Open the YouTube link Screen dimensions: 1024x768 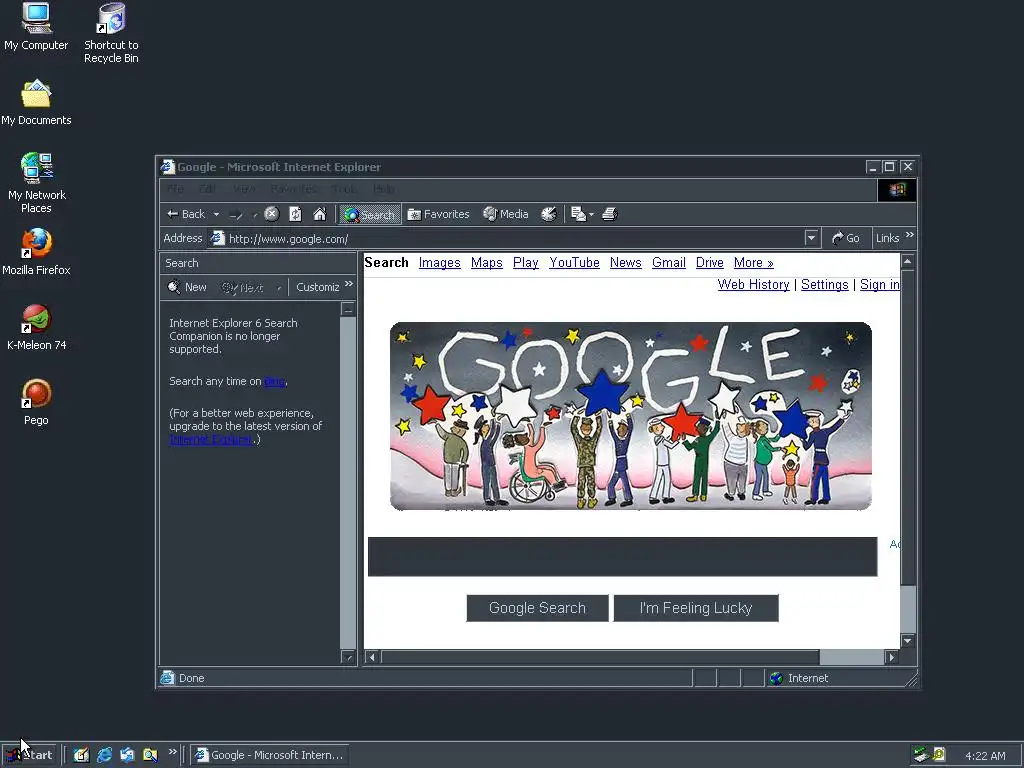574,263
